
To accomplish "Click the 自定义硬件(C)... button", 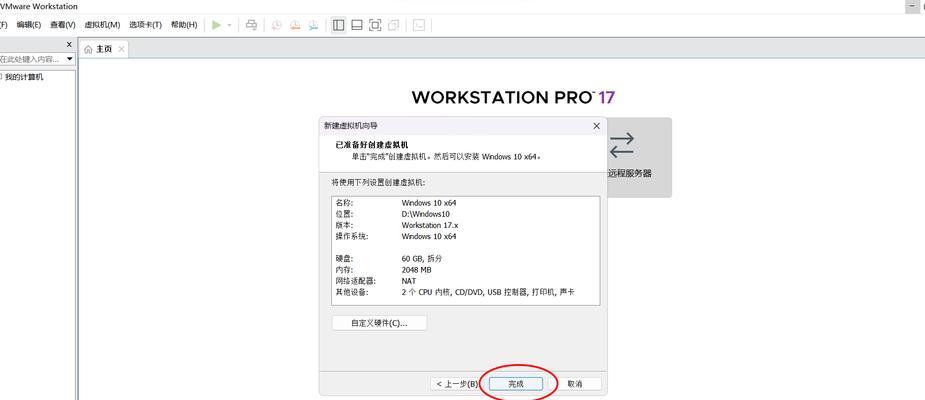I will 379,323.
